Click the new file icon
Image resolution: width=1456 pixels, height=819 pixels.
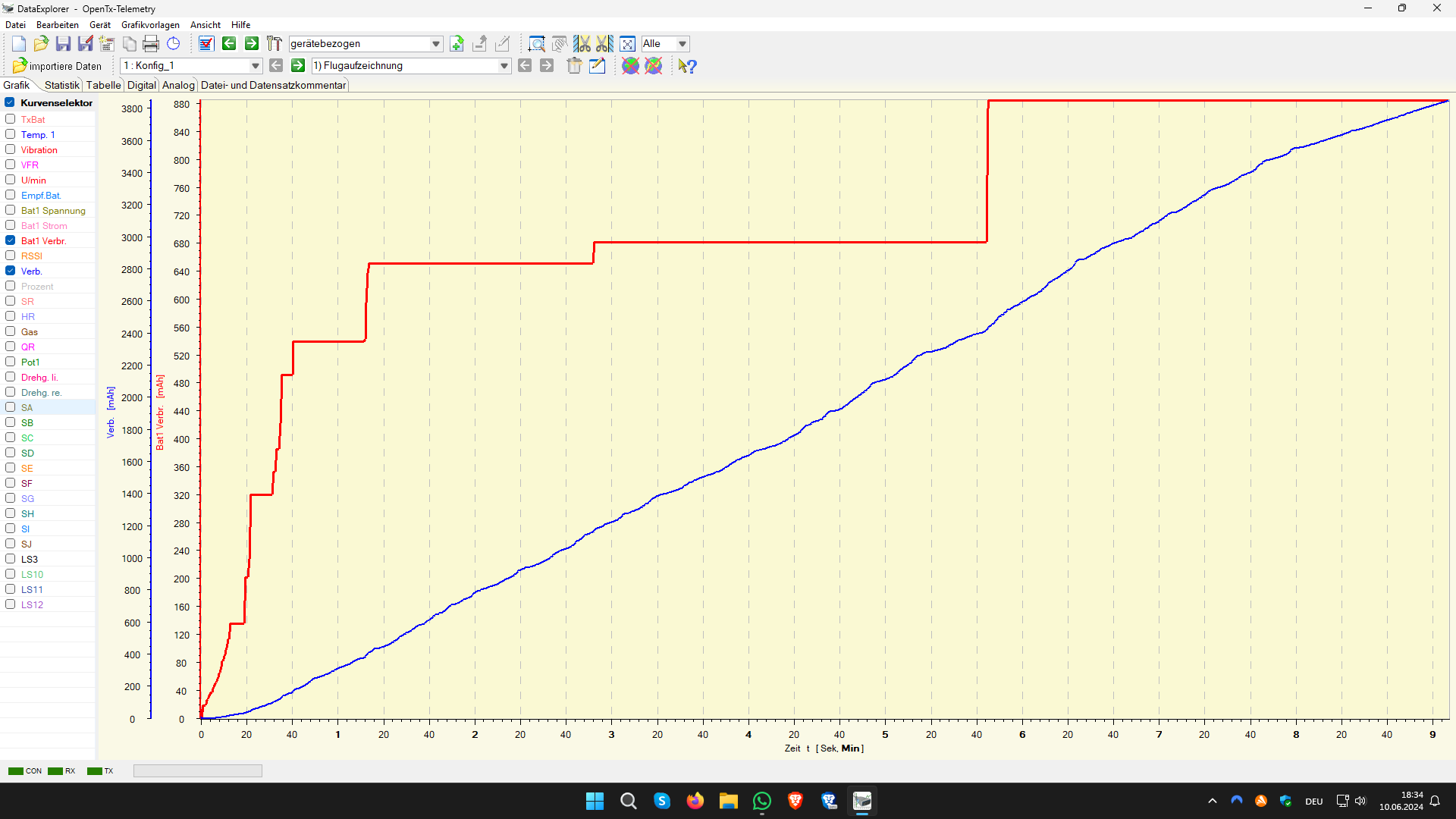19,44
